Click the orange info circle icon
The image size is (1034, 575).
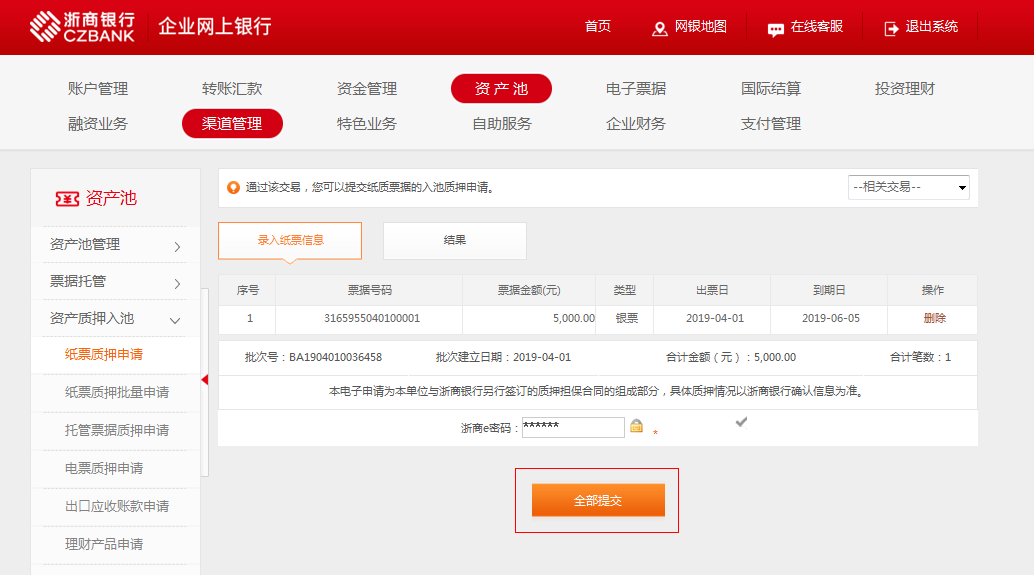[233, 187]
